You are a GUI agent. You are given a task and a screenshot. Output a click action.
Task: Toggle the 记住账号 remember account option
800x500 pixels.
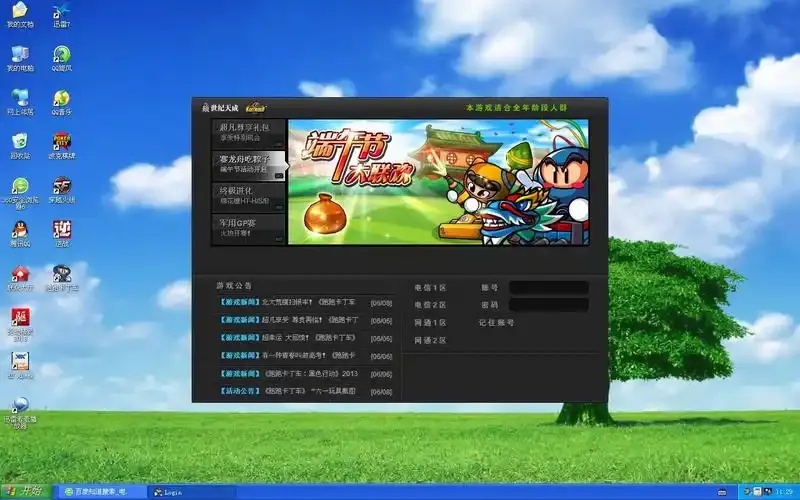[x=496, y=323]
